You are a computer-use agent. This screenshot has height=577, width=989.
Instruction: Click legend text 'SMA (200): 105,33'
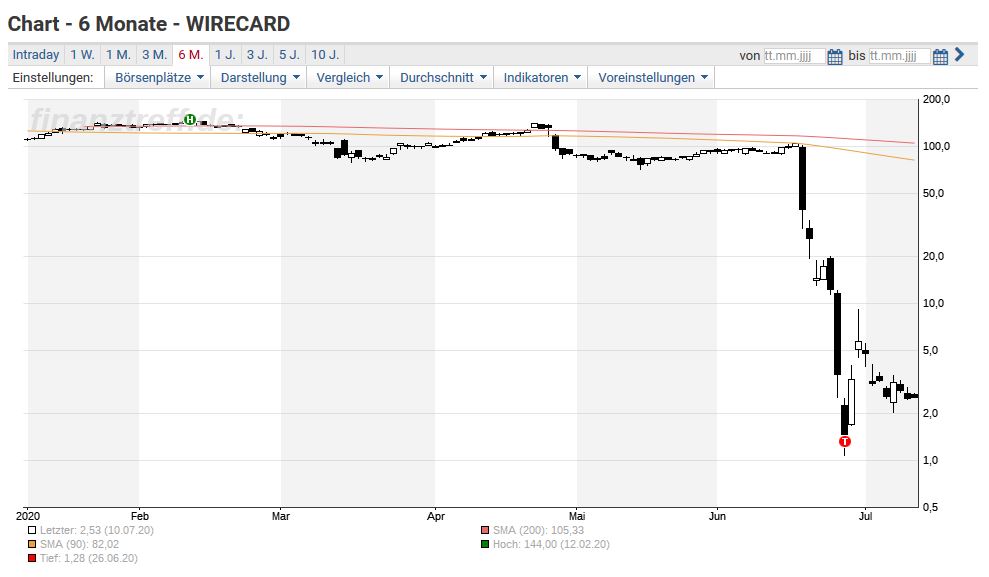click(538, 530)
